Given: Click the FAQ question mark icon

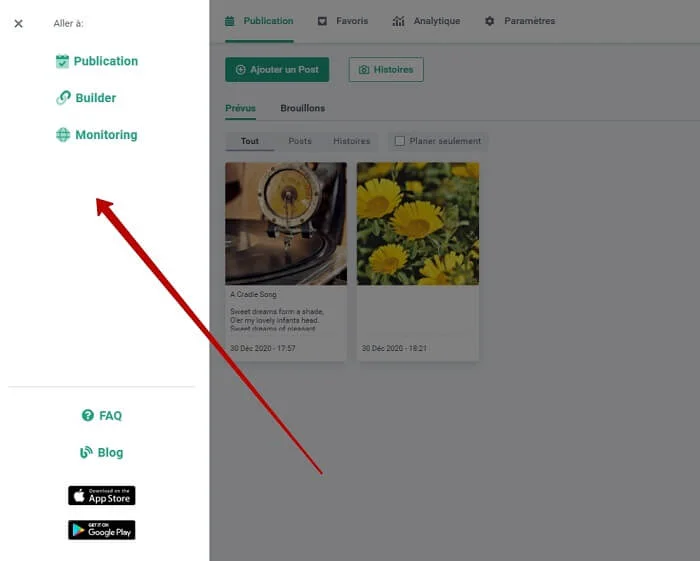Looking at the screenshot, I should [x=87, y=416].
